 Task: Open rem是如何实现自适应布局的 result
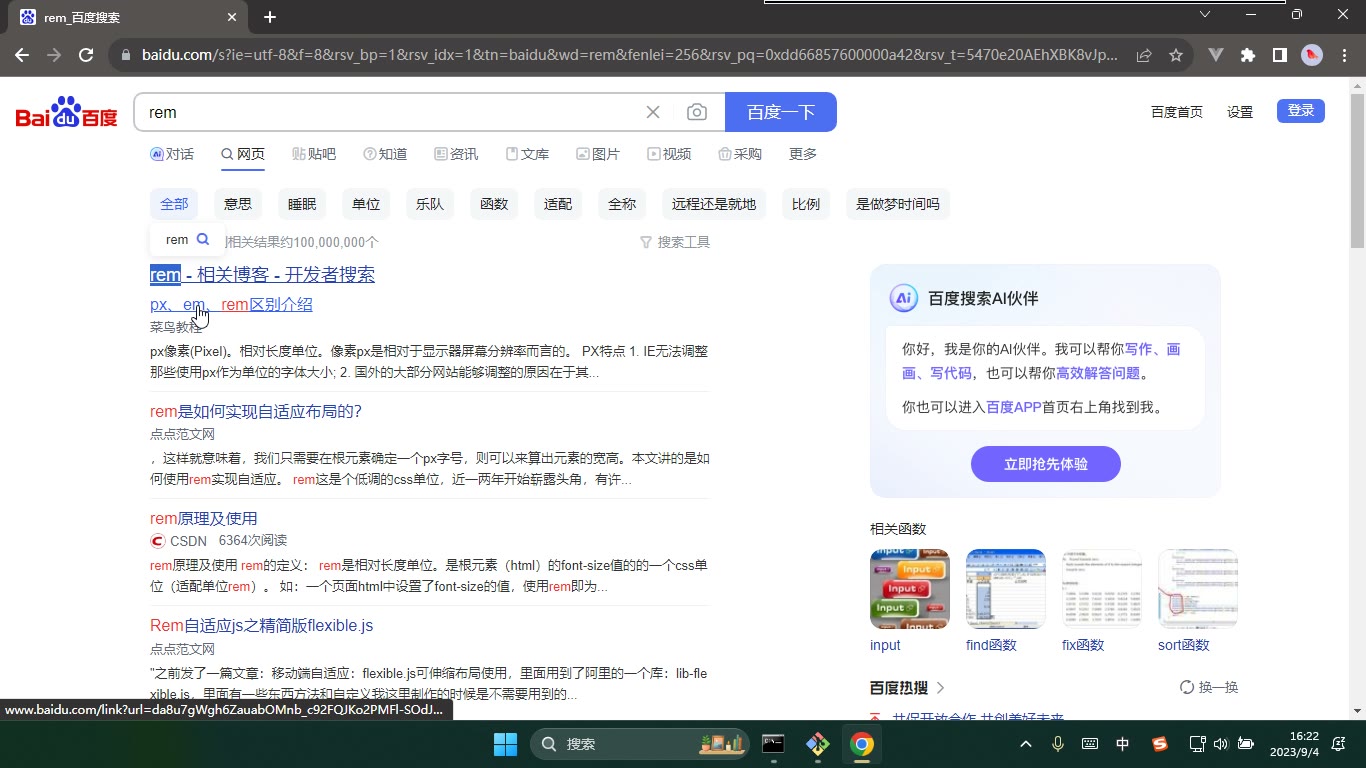[256, 411]
